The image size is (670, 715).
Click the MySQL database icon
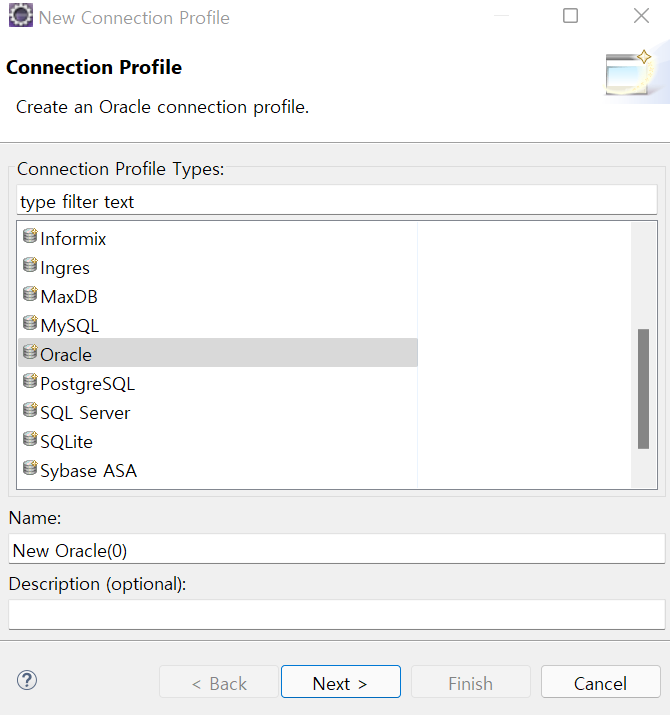pos(30,323)
